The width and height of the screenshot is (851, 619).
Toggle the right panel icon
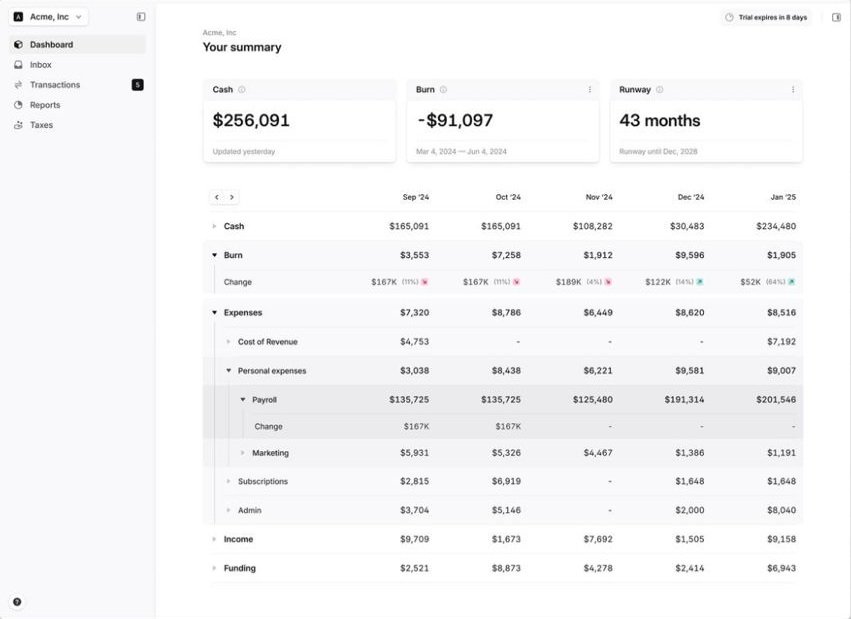[836, 17]
